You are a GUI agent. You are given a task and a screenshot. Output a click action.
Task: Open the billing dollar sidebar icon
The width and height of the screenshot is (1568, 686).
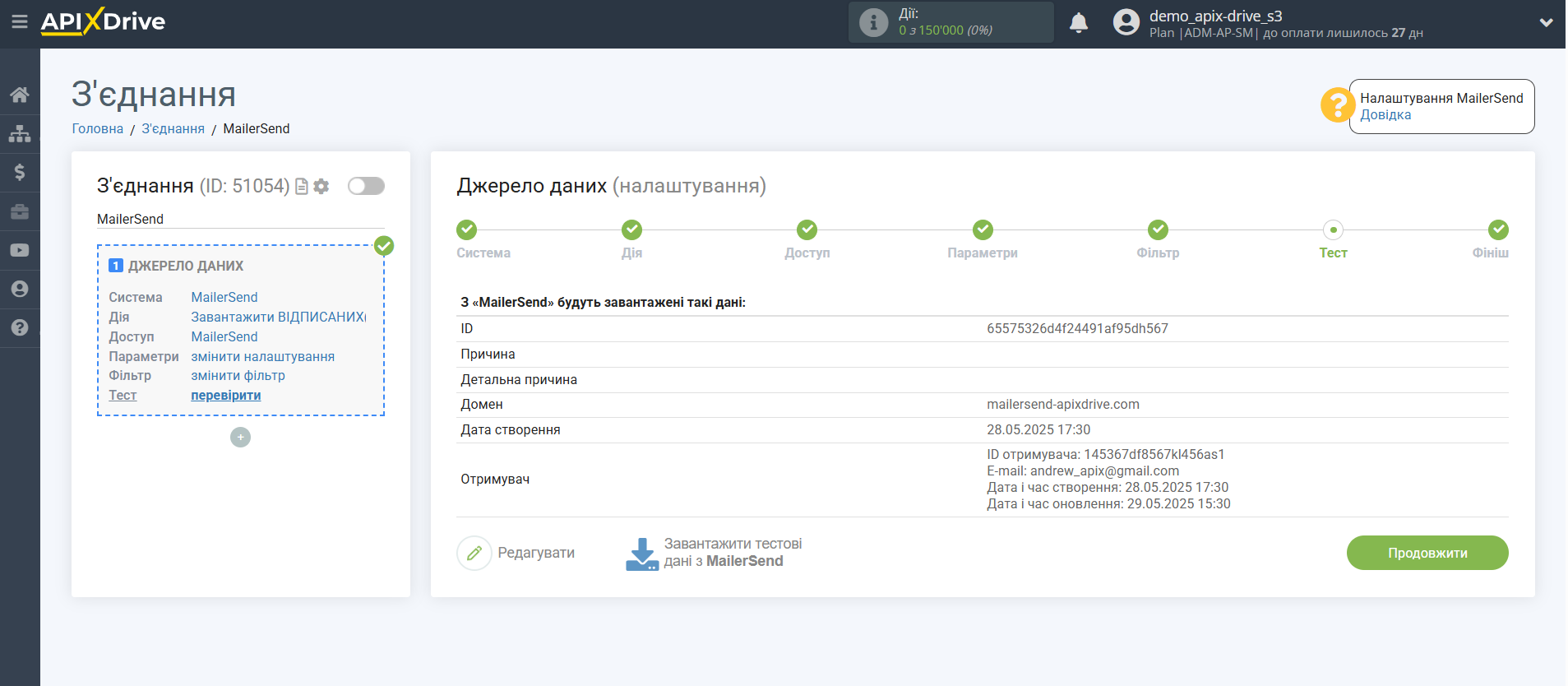(x=20, y=172)
